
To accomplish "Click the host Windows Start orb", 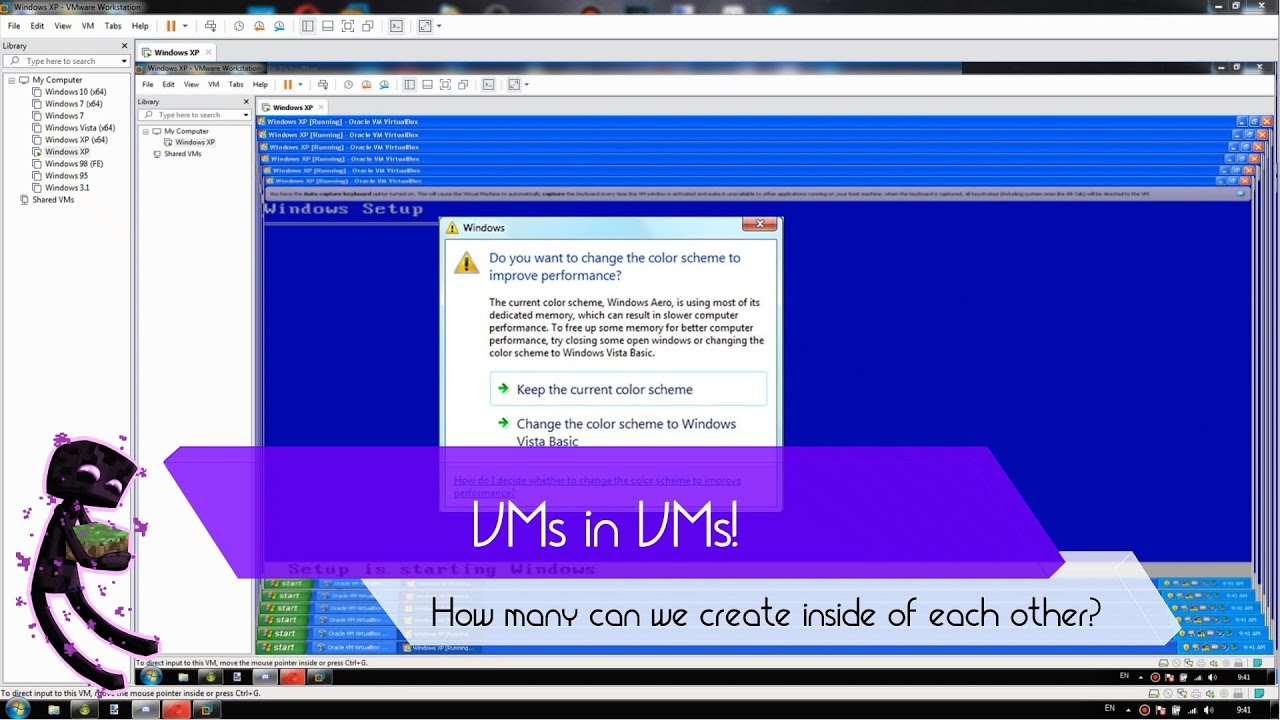I will click(17, 710).
